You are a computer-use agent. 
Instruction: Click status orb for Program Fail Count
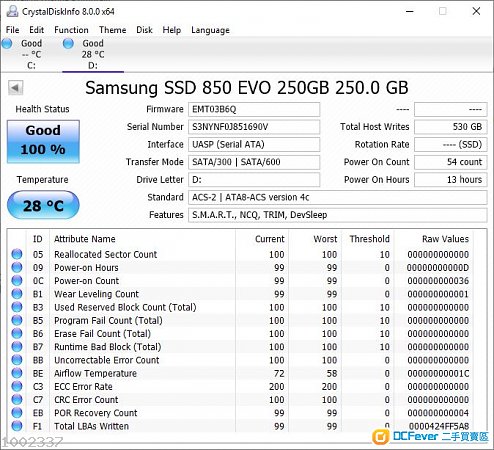pos(17,320)
